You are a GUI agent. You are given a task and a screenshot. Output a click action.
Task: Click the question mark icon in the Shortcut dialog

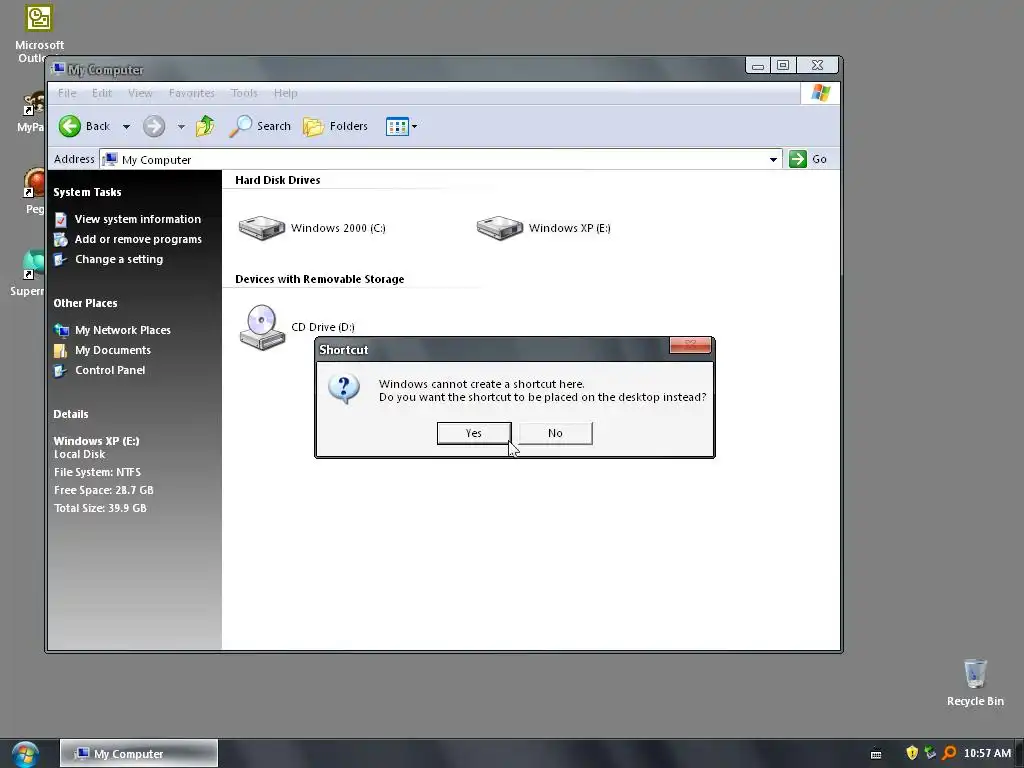click(344, 389)
